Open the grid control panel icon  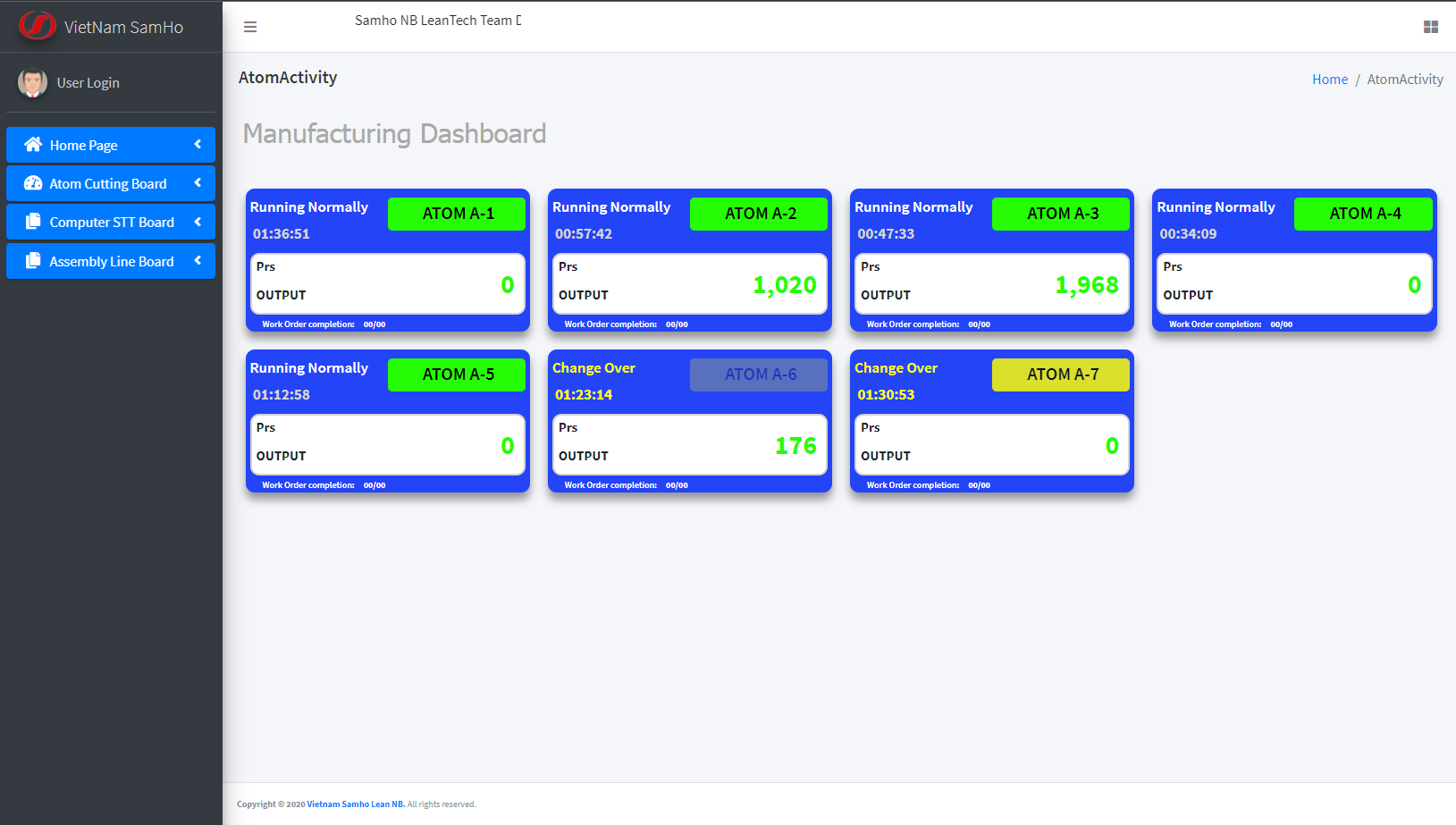(x=1430, y=27)
